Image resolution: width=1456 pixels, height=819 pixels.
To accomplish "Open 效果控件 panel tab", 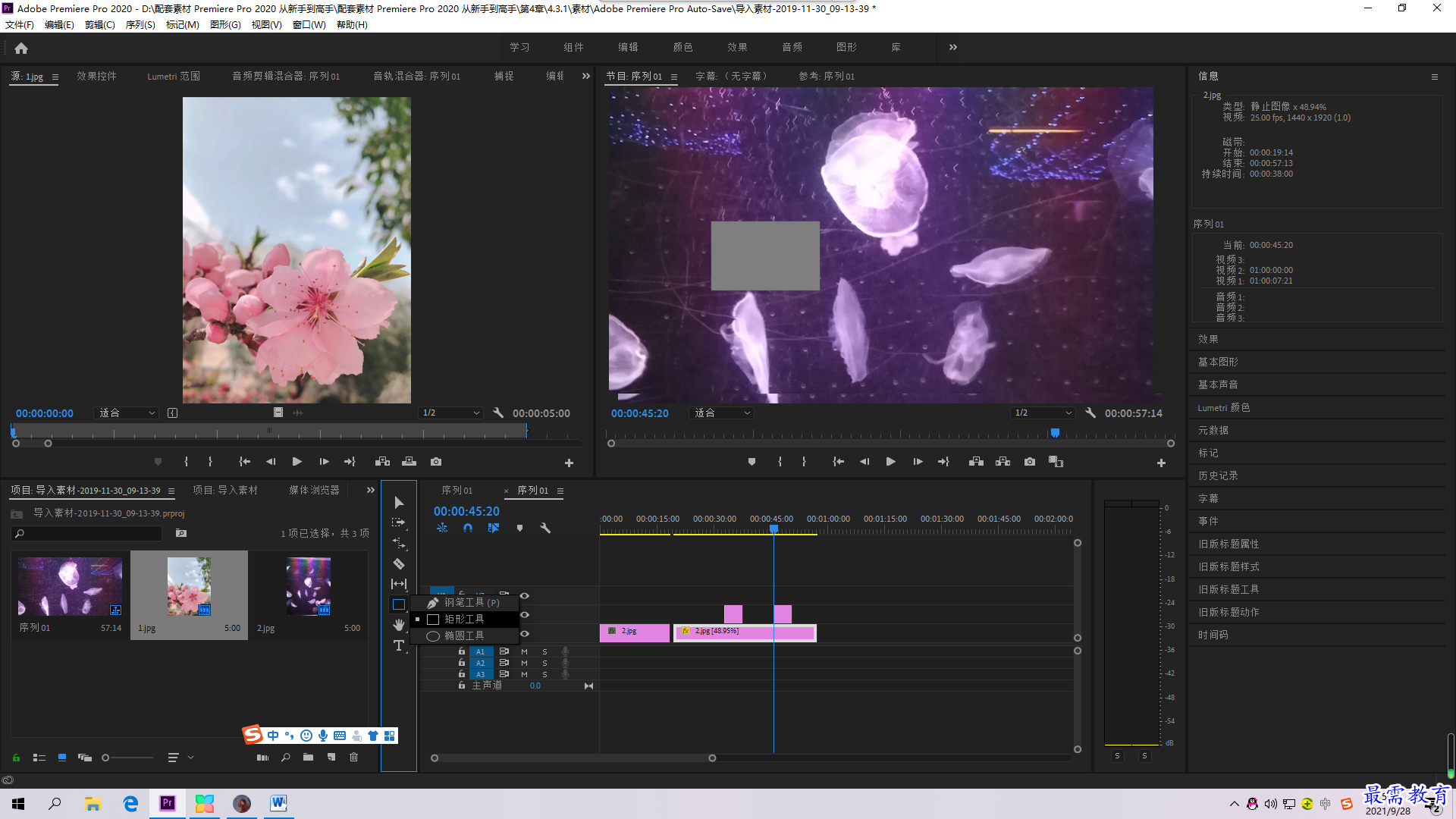I will pos(96,76).
